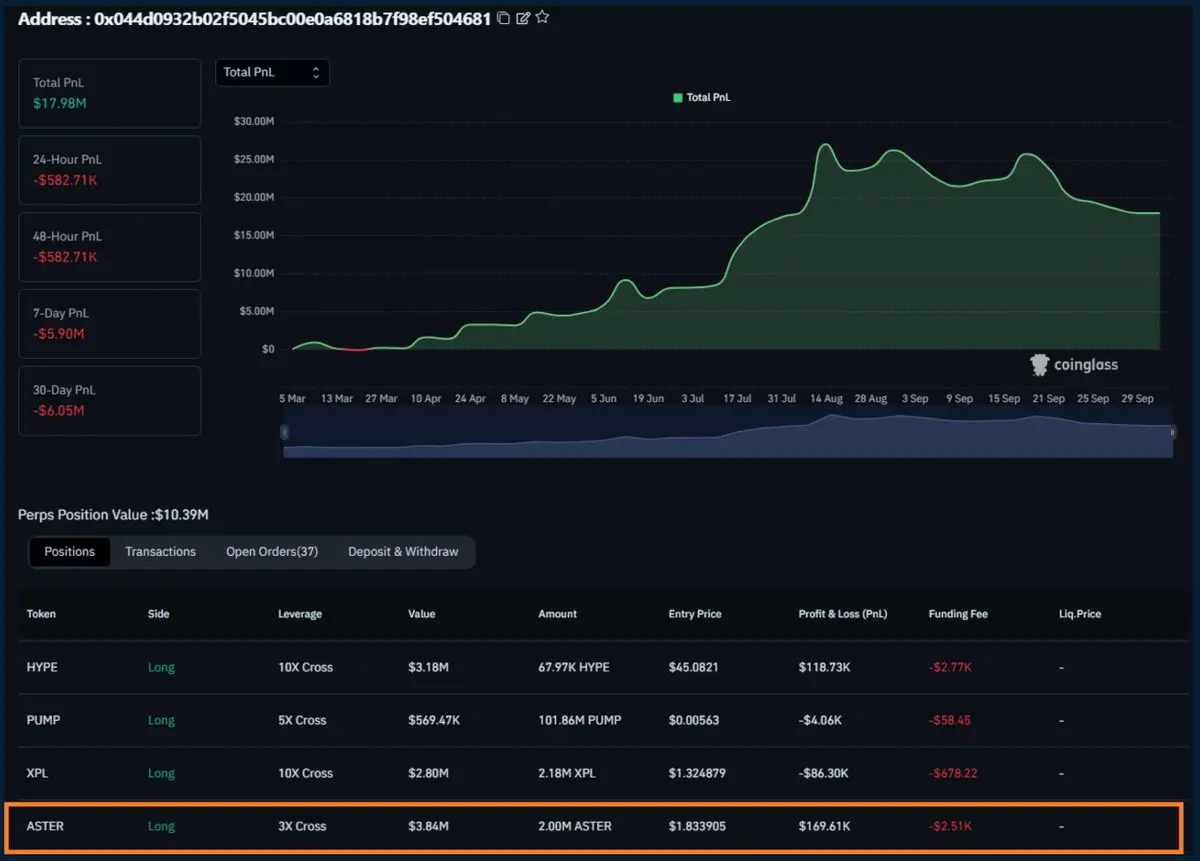Click the $169.61K PnL cell

point(825,826)
